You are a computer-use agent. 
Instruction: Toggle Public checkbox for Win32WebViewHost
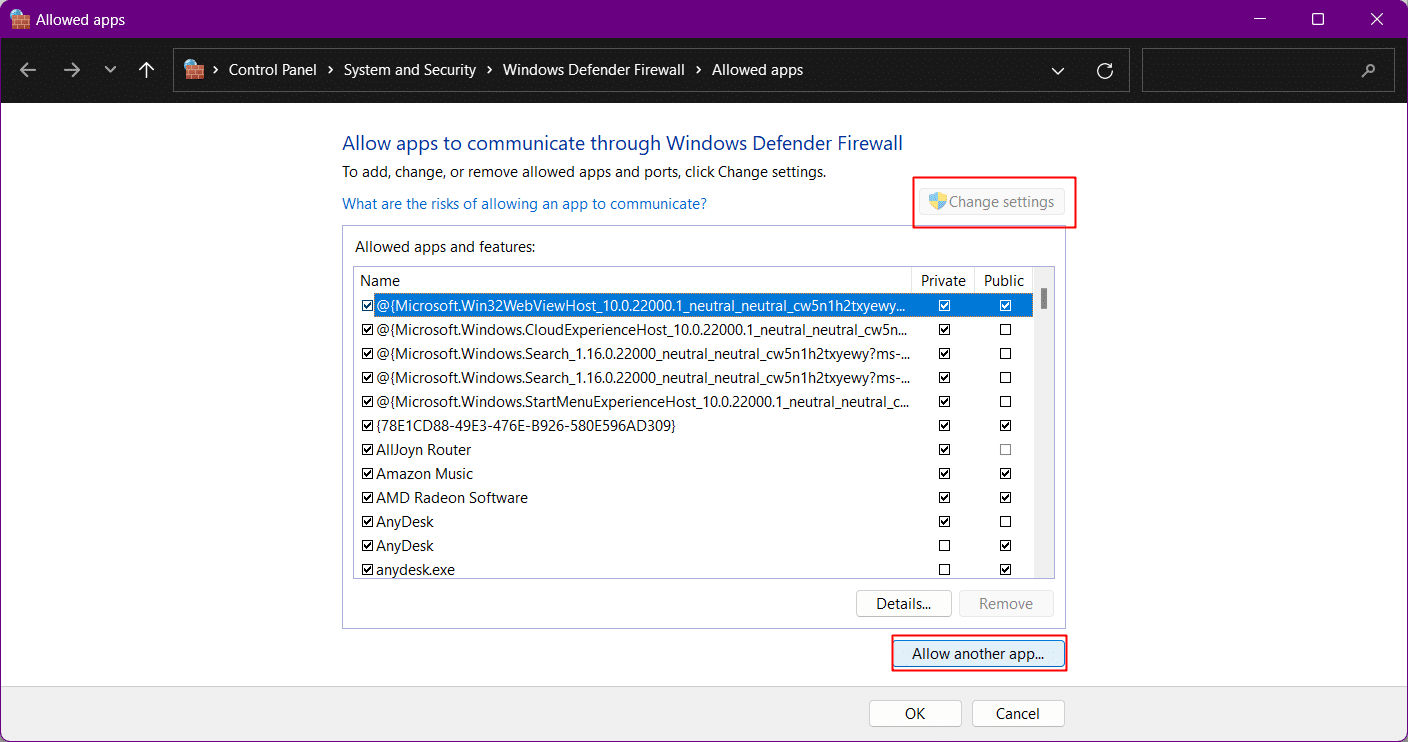click(1005, 306)
